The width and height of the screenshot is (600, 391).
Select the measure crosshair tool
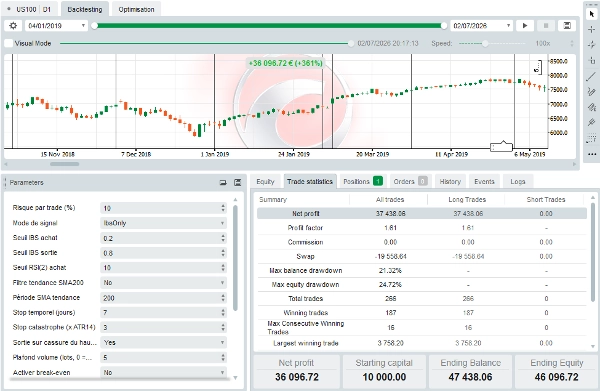592,60
